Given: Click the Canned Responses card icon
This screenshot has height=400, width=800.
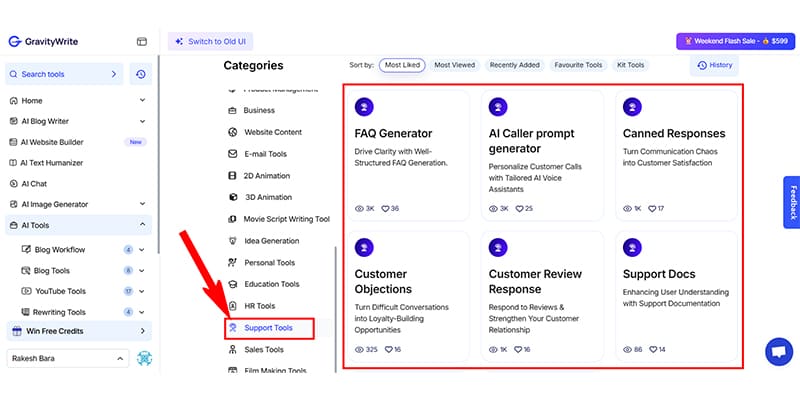Looking at the screenshot, I should [632, 107].
